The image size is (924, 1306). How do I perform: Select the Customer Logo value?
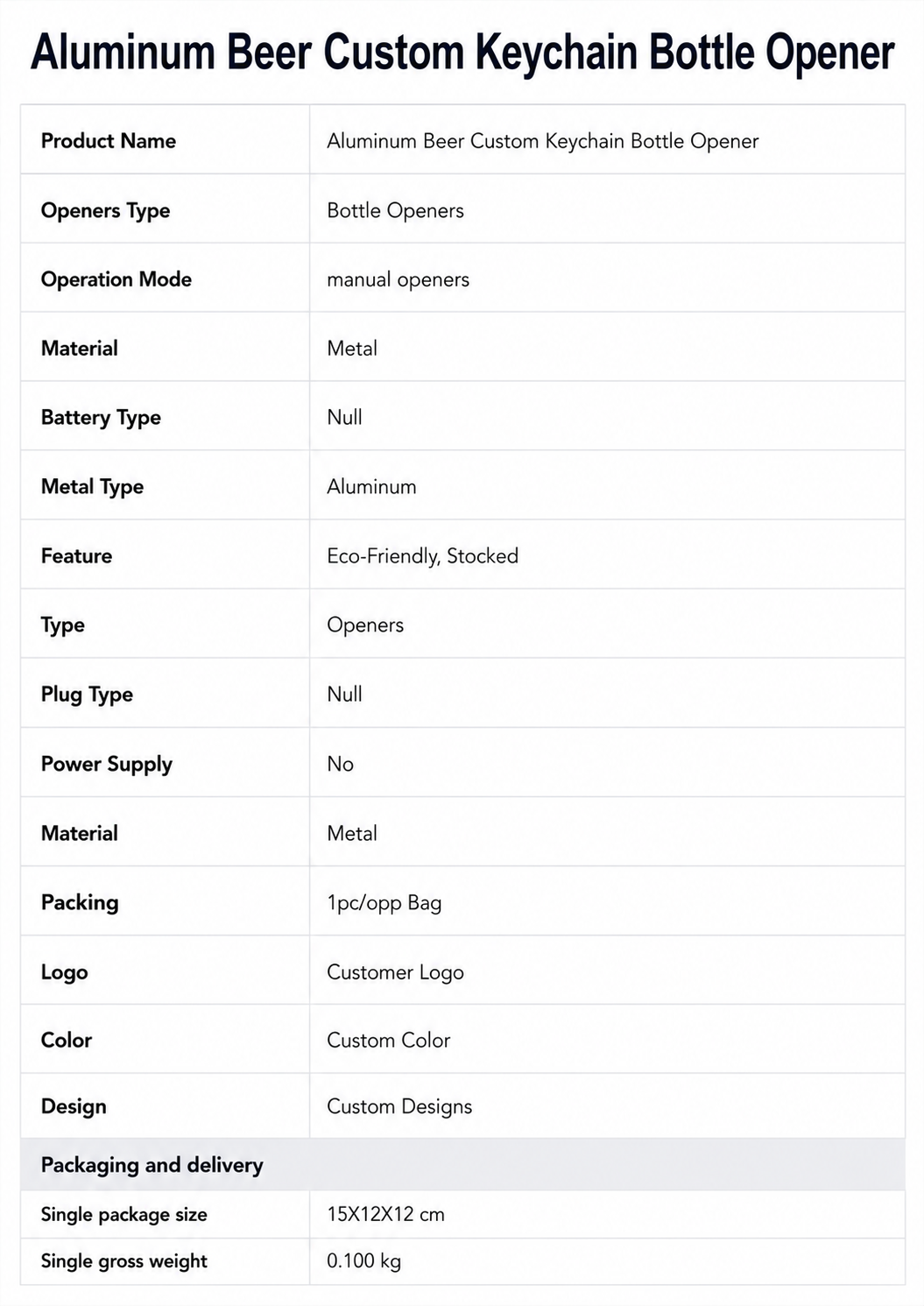395,972
